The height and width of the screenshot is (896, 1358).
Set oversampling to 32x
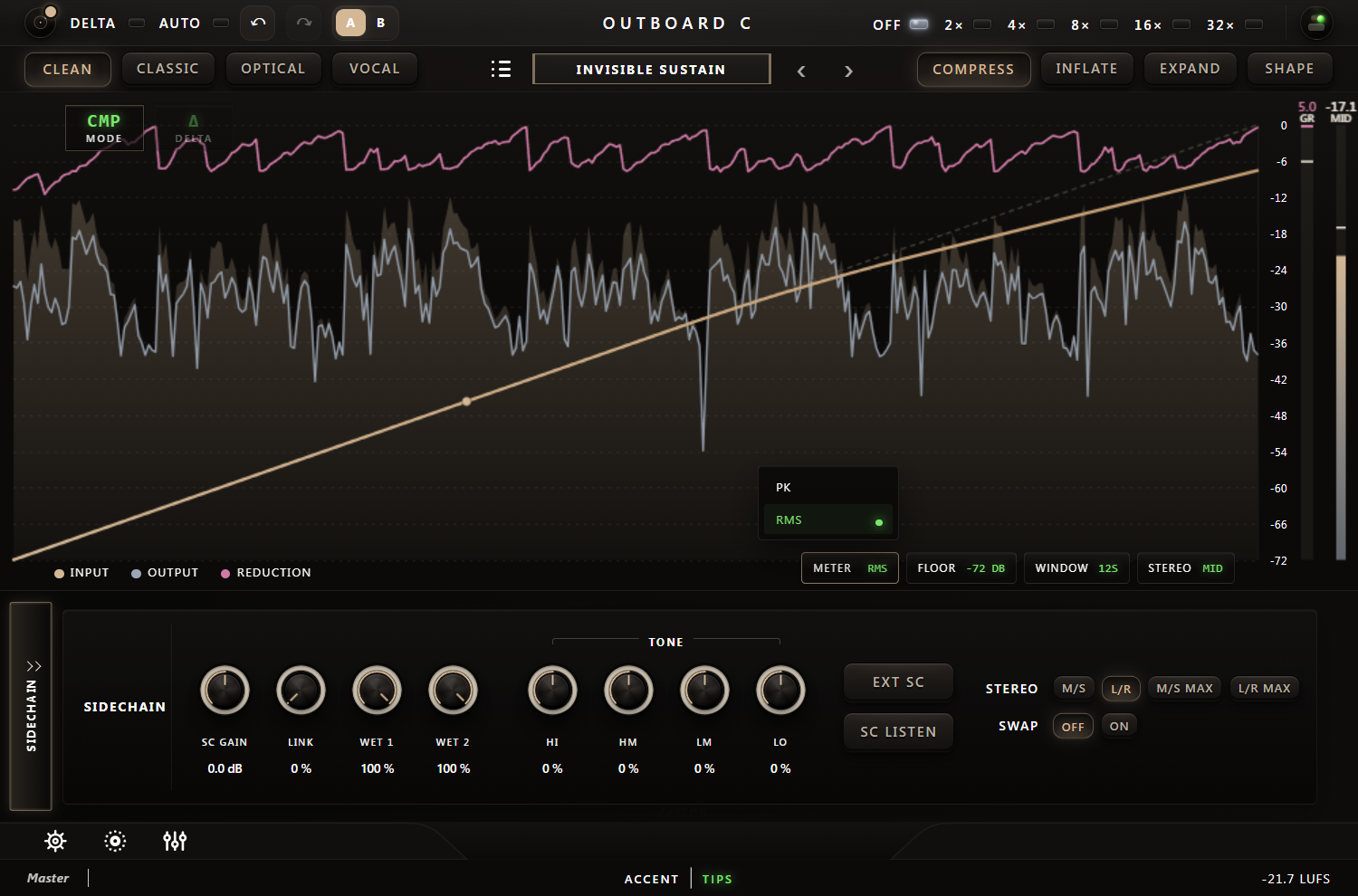pyautogui.click(x=1254, y=24)
